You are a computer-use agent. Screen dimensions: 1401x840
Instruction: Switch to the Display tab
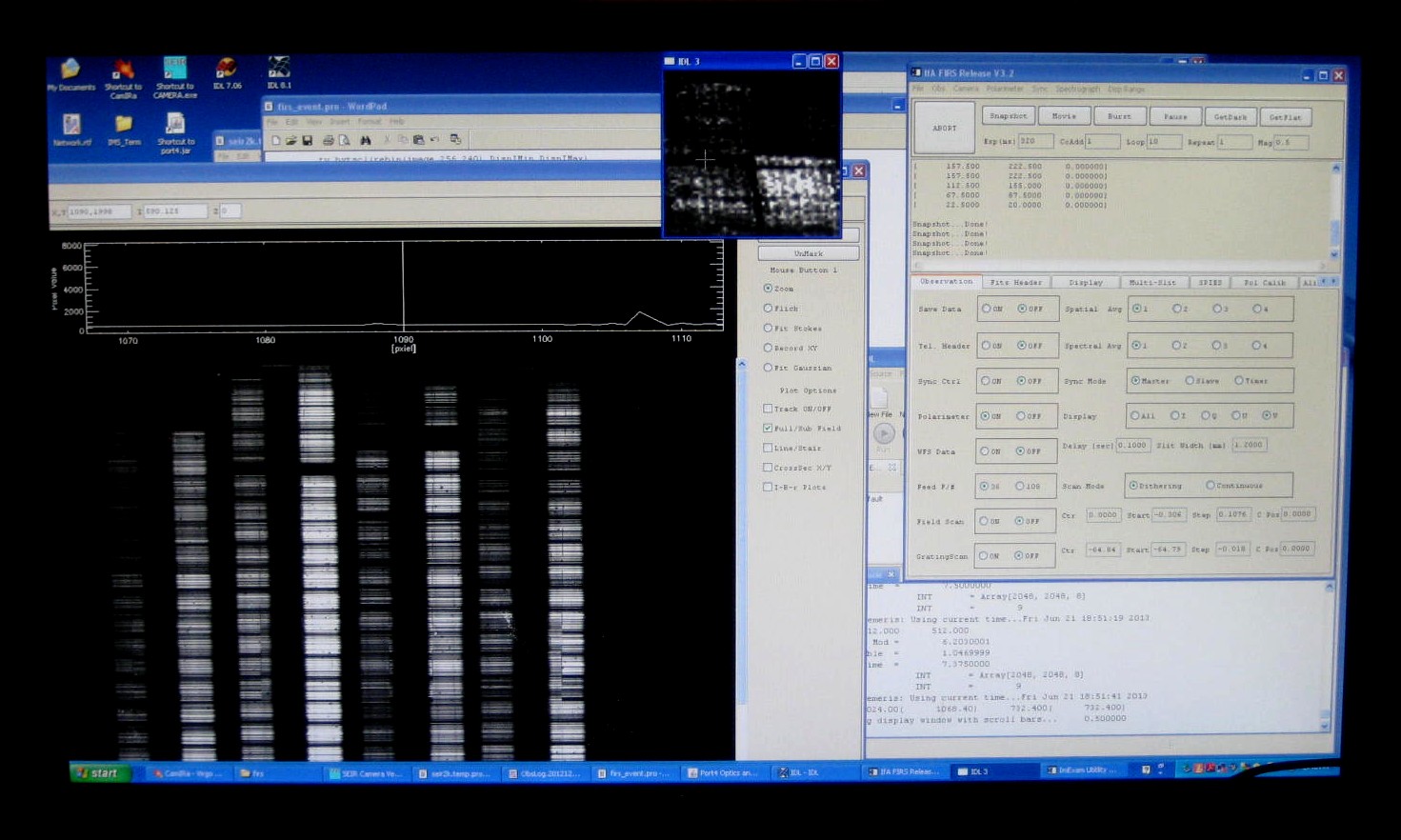click(1086, 282)
